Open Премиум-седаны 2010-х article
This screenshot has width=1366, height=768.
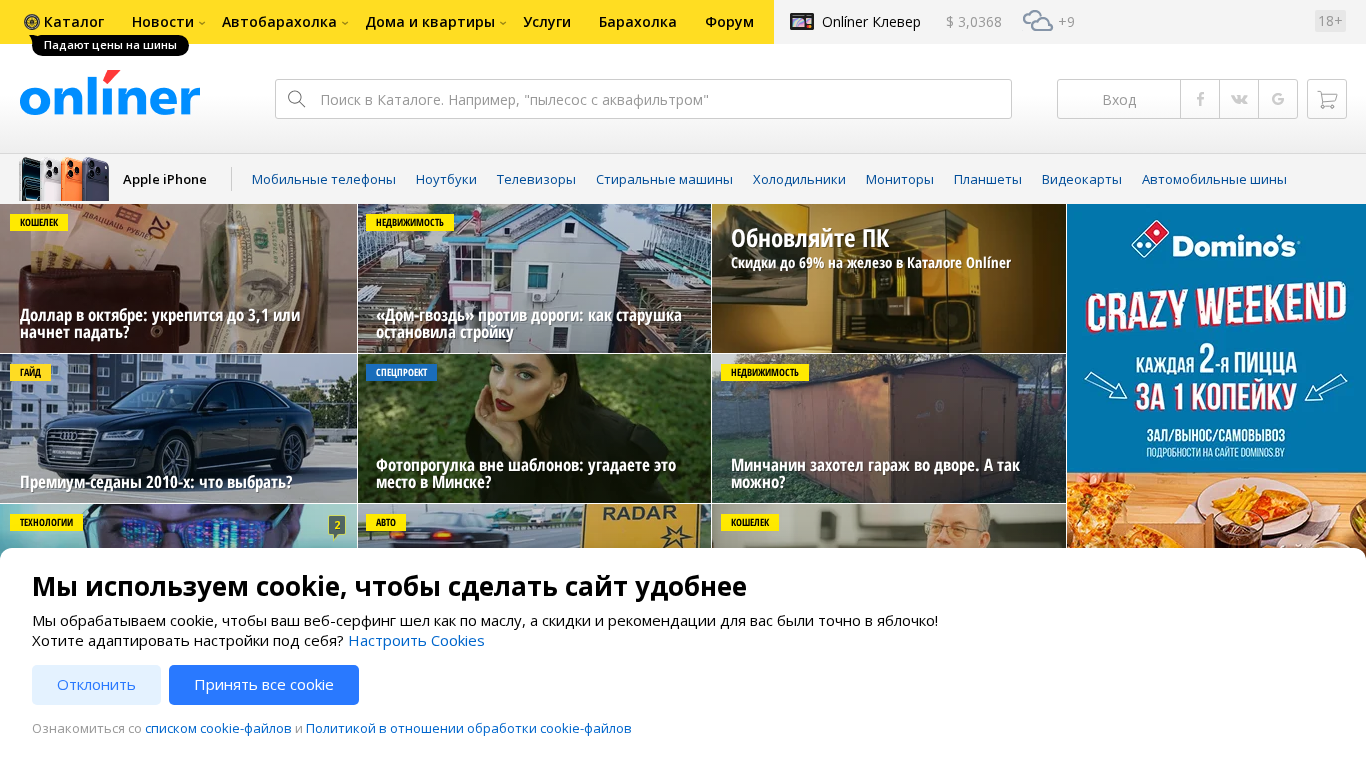point(178,428)
